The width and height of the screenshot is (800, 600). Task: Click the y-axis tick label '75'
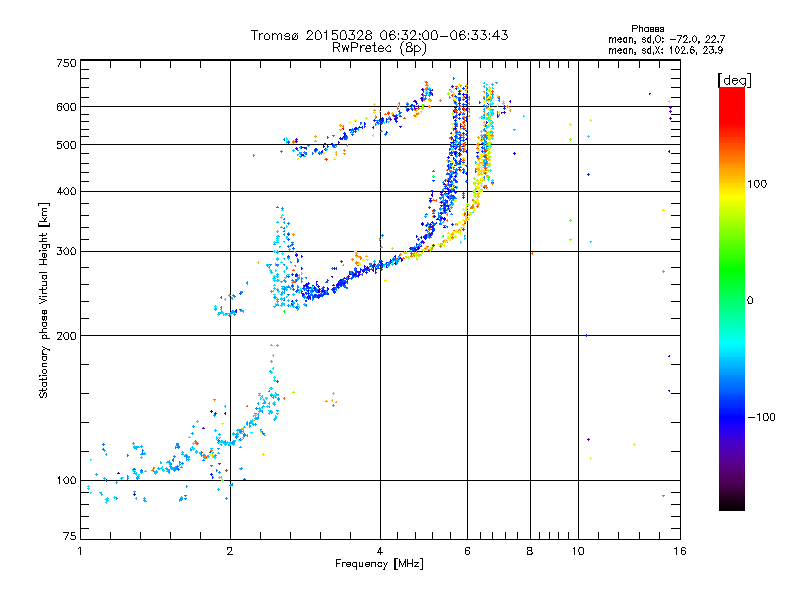[70, 536]
